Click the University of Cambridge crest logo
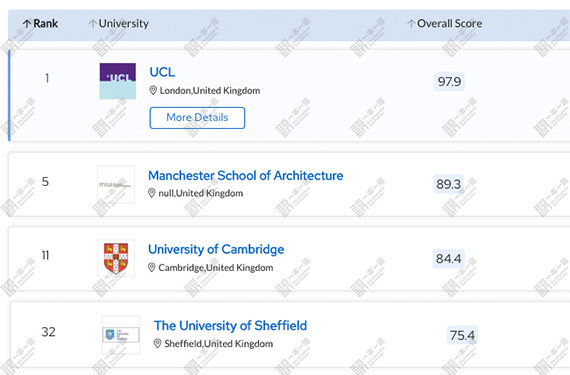The image size is (570, 375). click(x=116, y=258)
